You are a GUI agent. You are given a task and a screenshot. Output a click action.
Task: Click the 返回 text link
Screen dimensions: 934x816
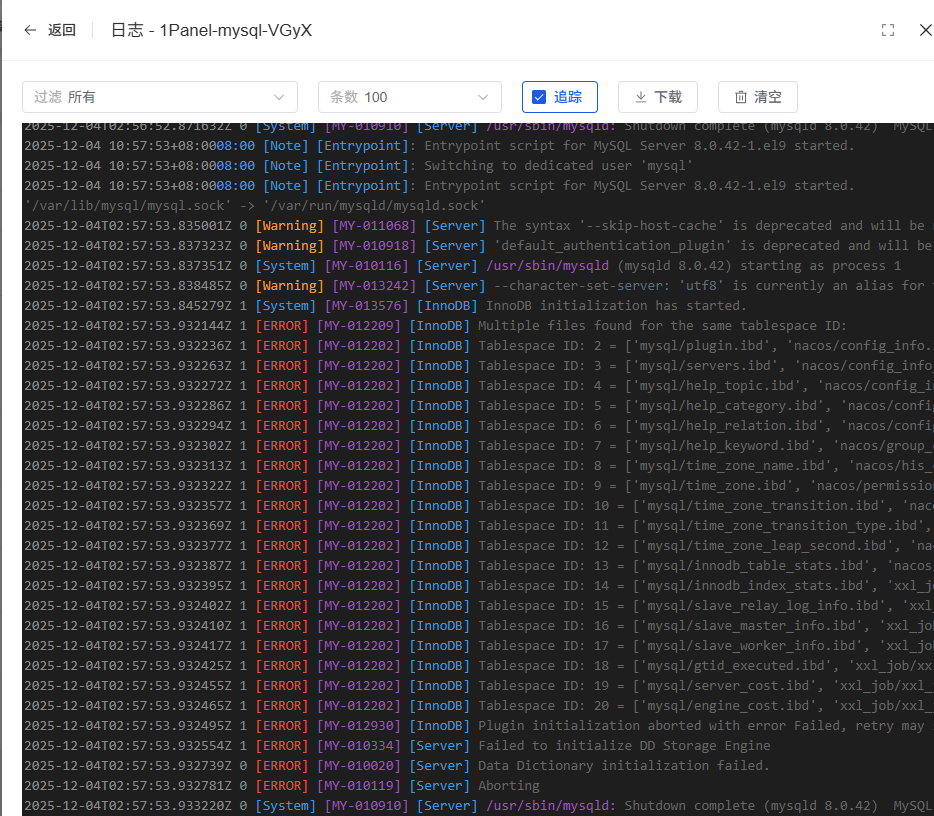coord(62,30)
